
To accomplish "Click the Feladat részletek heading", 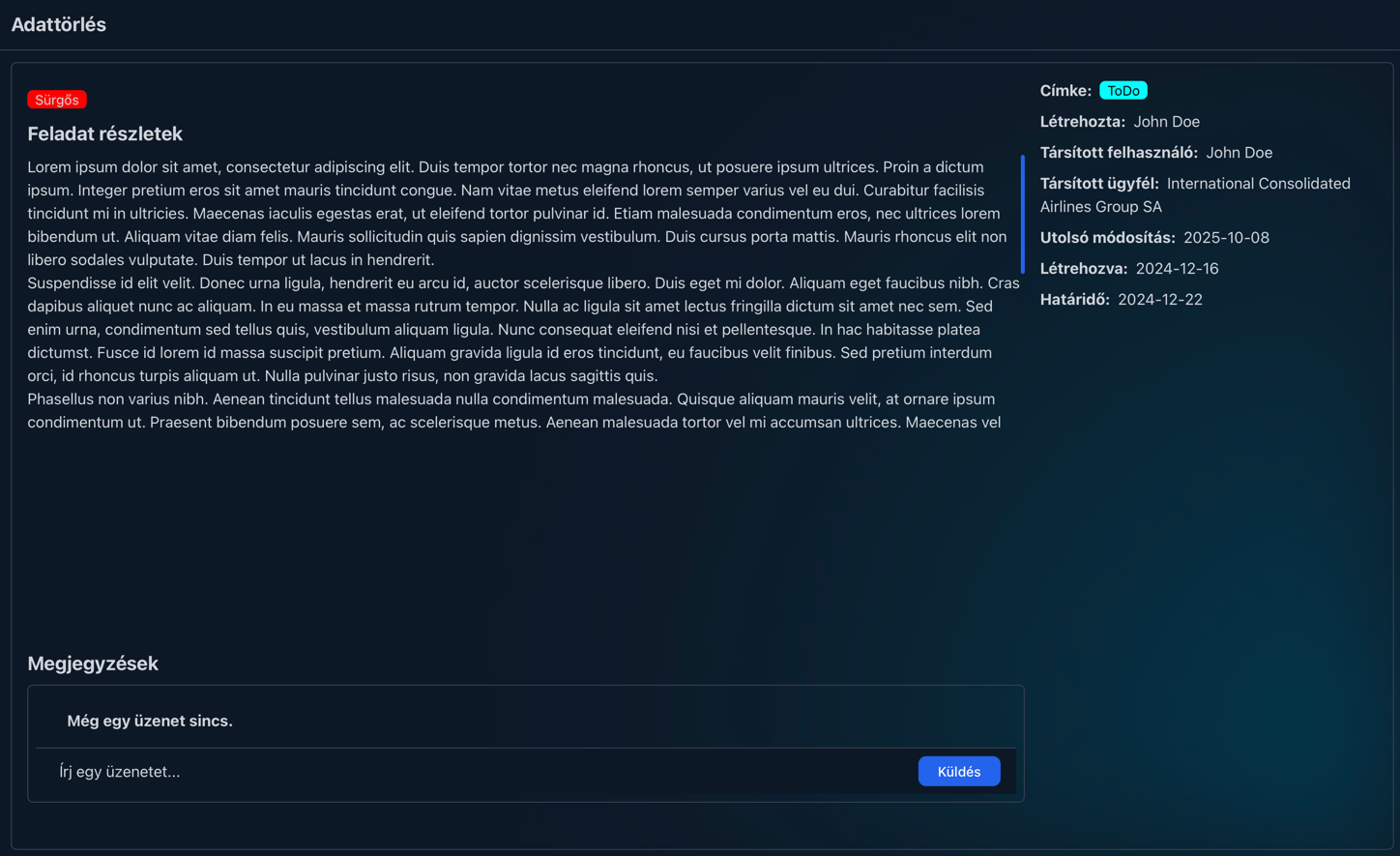I will pyautogui.click(x=104, y=133).
